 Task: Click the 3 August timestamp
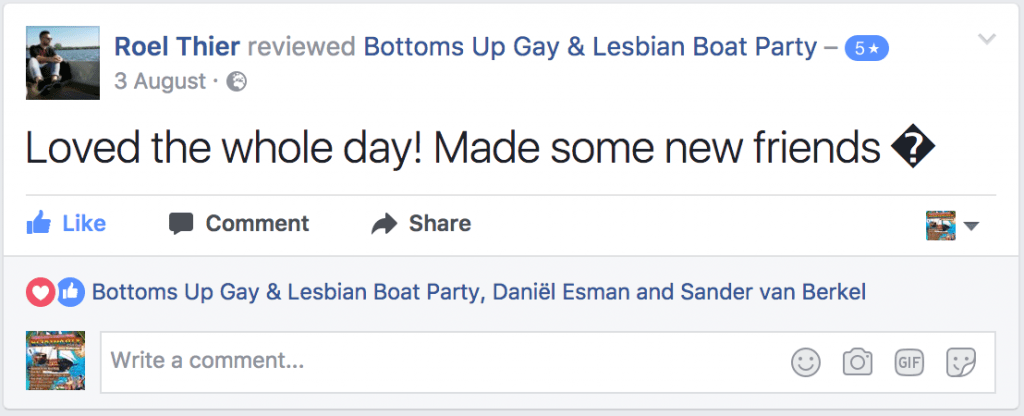(160, 81)
